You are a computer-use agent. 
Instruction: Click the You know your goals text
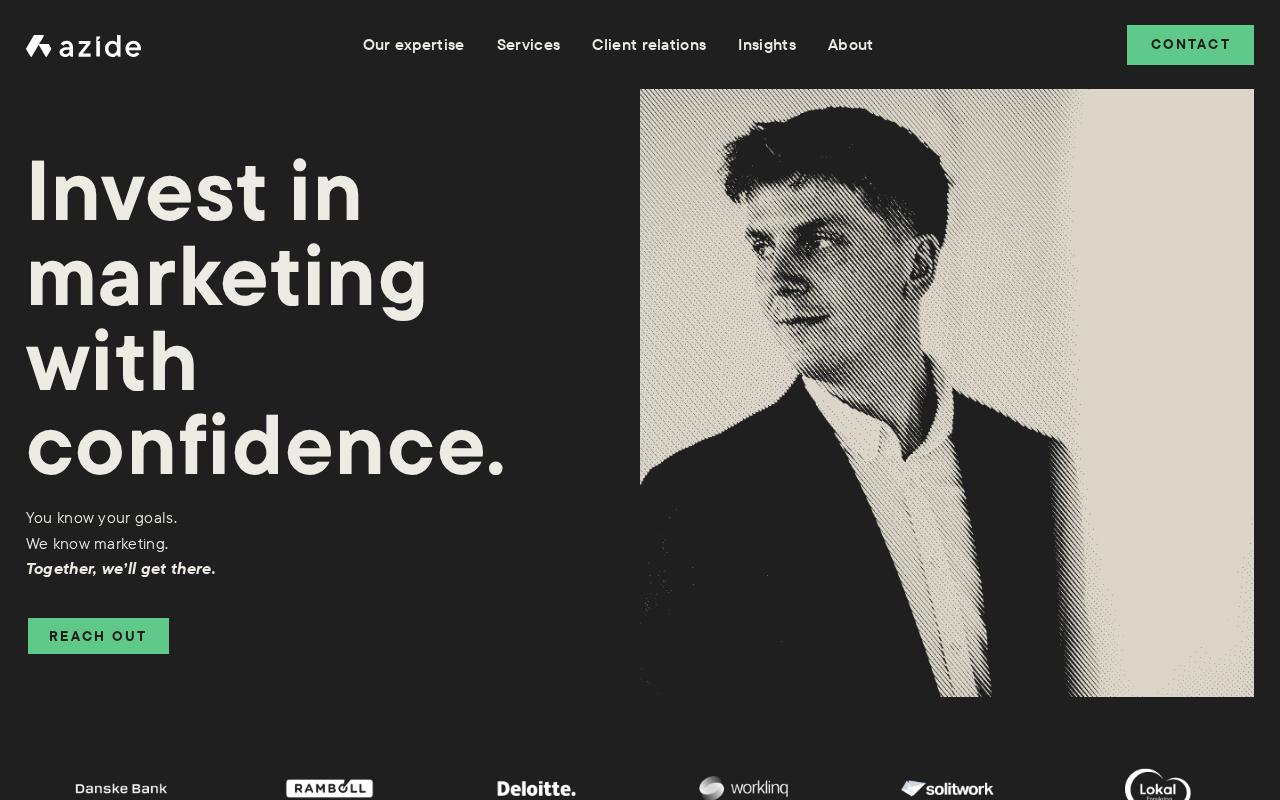coord(102,518)
